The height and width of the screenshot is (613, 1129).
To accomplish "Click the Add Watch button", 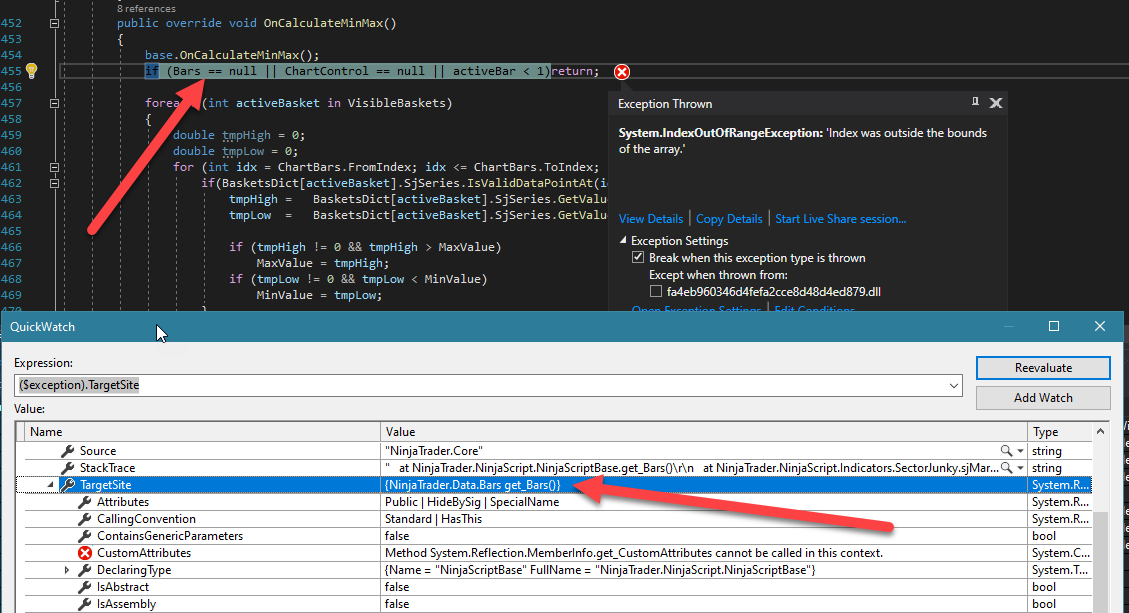I will click(x=1043, y=397).
